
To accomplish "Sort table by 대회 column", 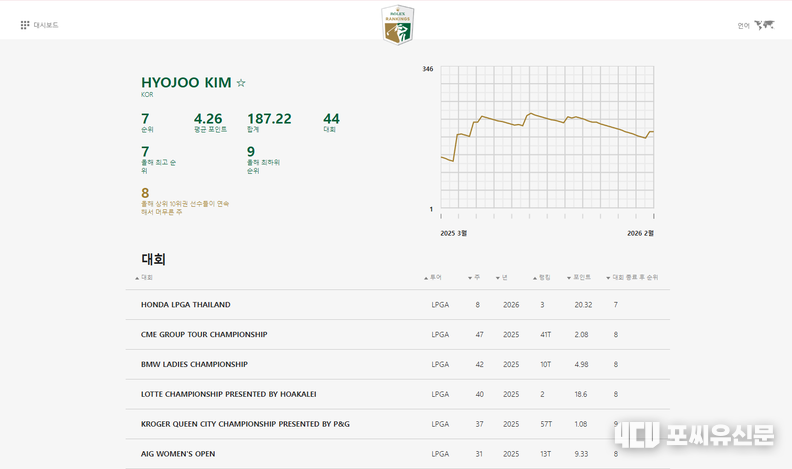I will 146,277.
